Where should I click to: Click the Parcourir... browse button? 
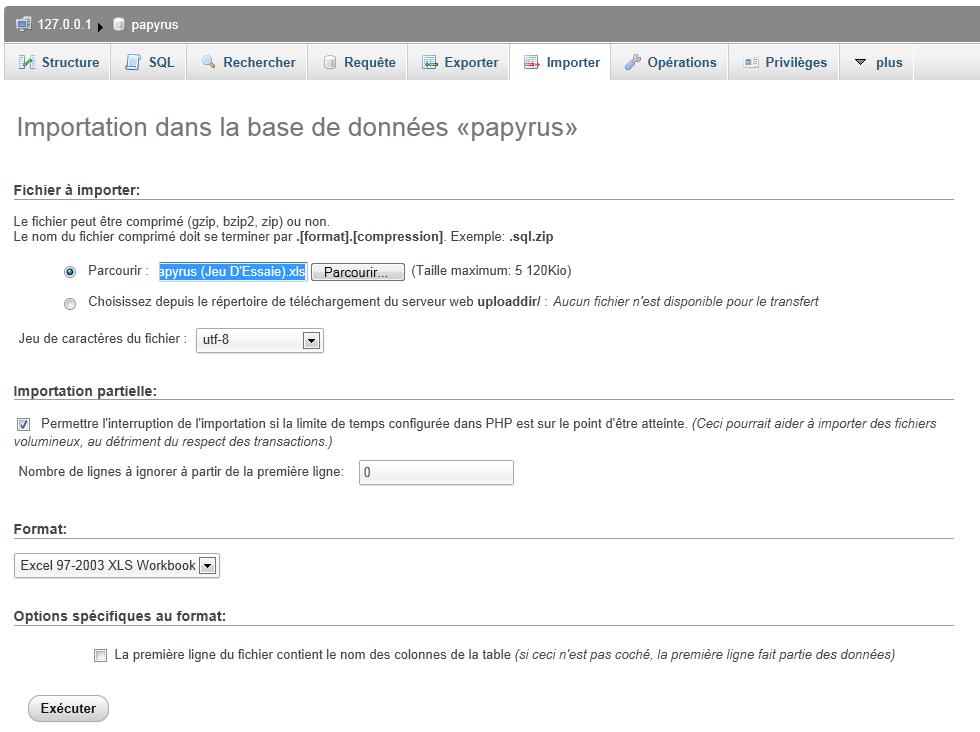357,272
